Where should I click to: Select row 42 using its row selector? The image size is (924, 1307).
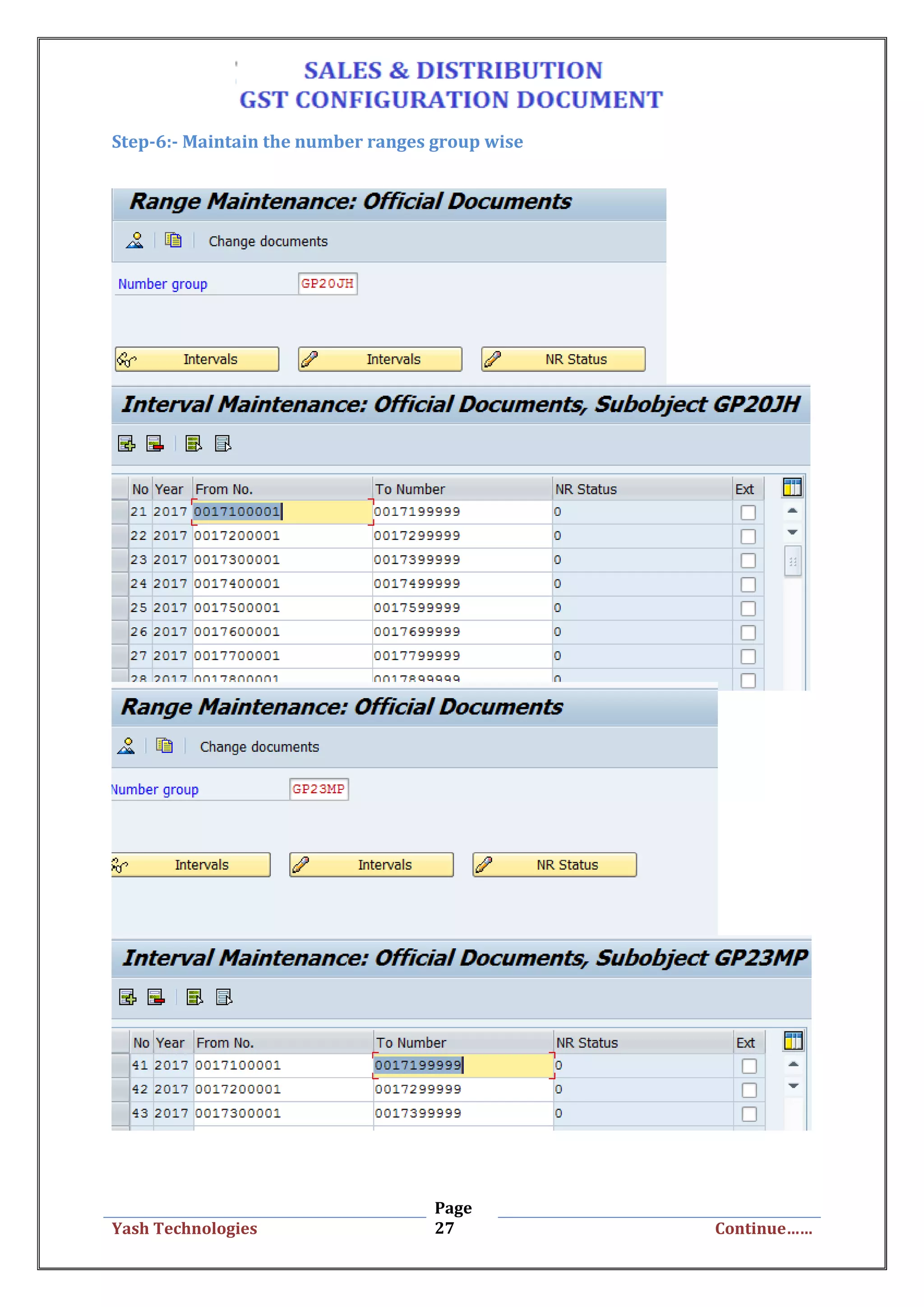120,1089
